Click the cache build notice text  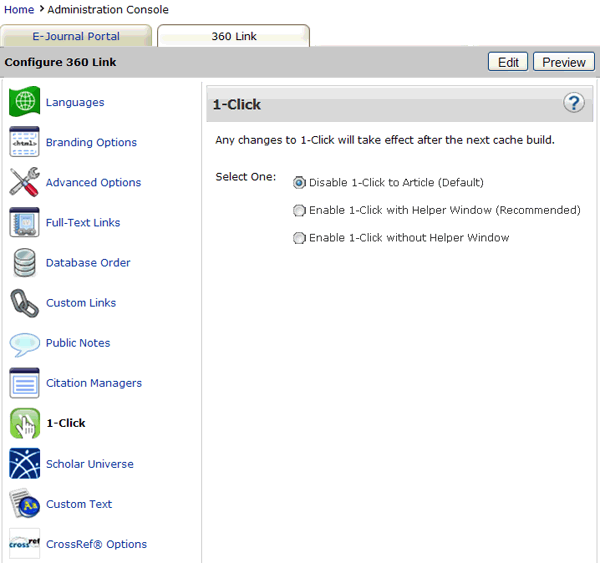coord(385,140)
